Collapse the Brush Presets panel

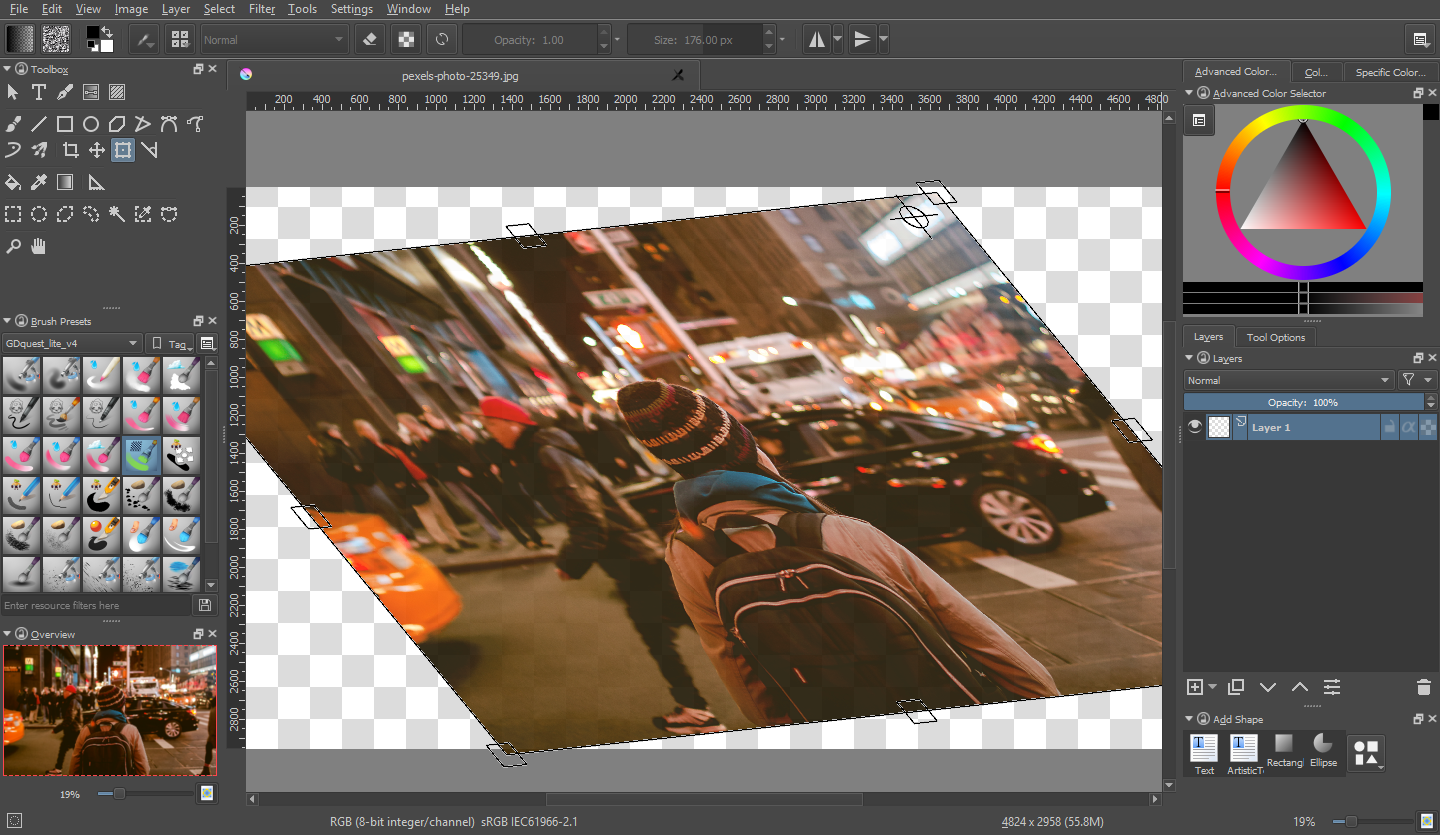(8, 321)
